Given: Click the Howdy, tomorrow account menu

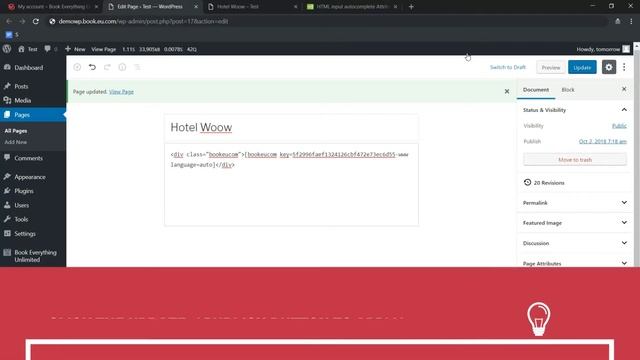Looking at the screenshot, I should (602, 49).
